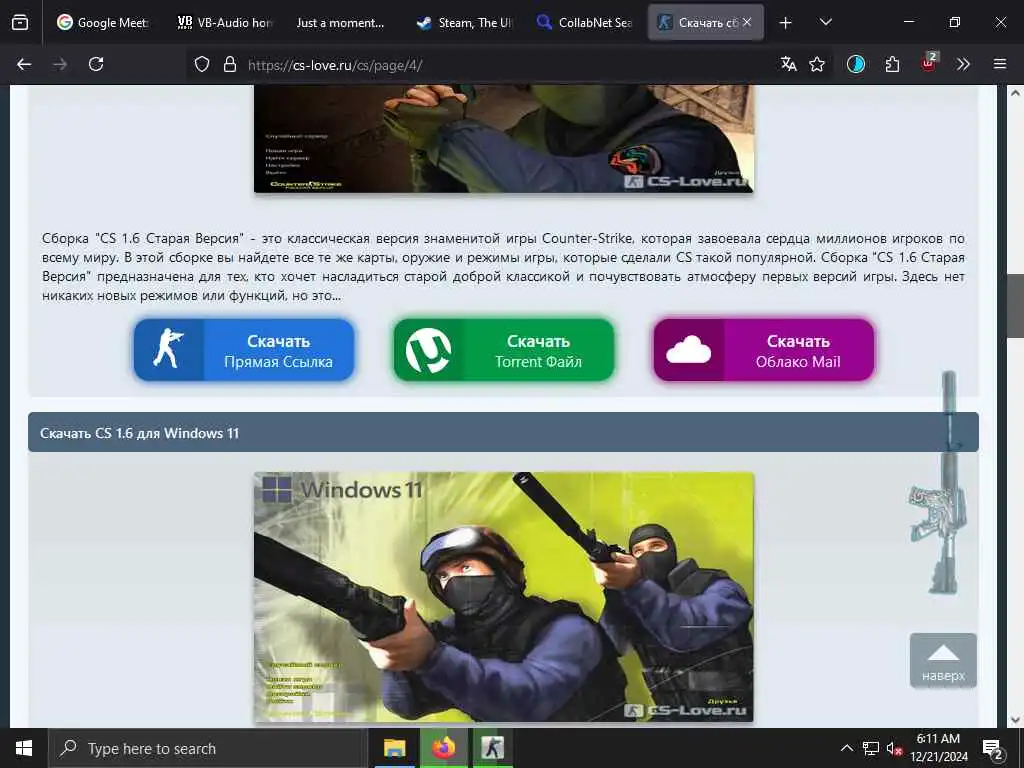Switch to the Google Meet tab
Image resolution: width=1024 pixels, height=768 pixels.
click(103, 22)
